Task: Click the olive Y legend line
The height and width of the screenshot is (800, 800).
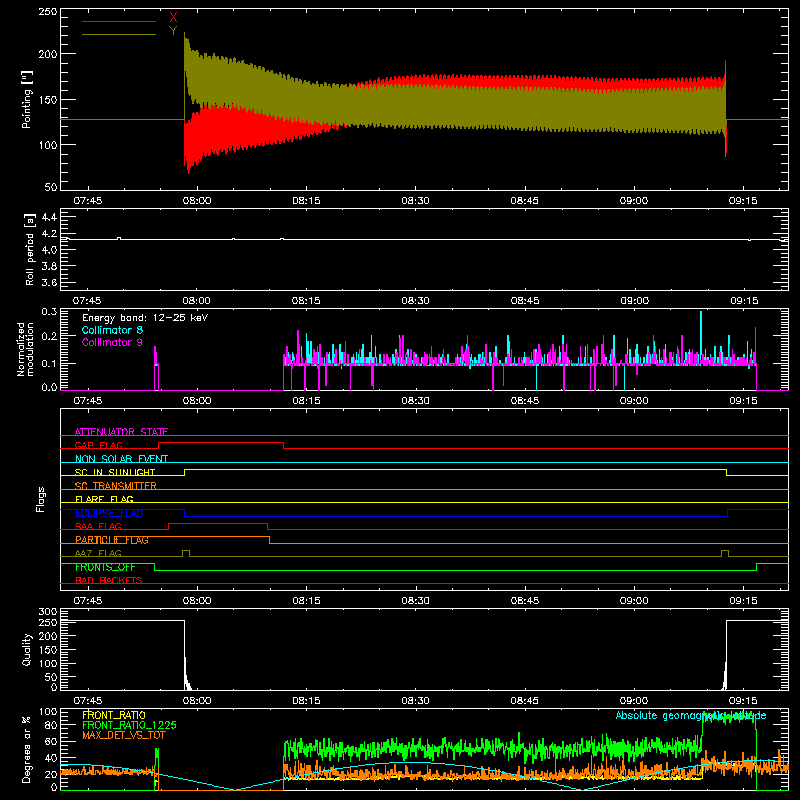Action: coord(119,34)
